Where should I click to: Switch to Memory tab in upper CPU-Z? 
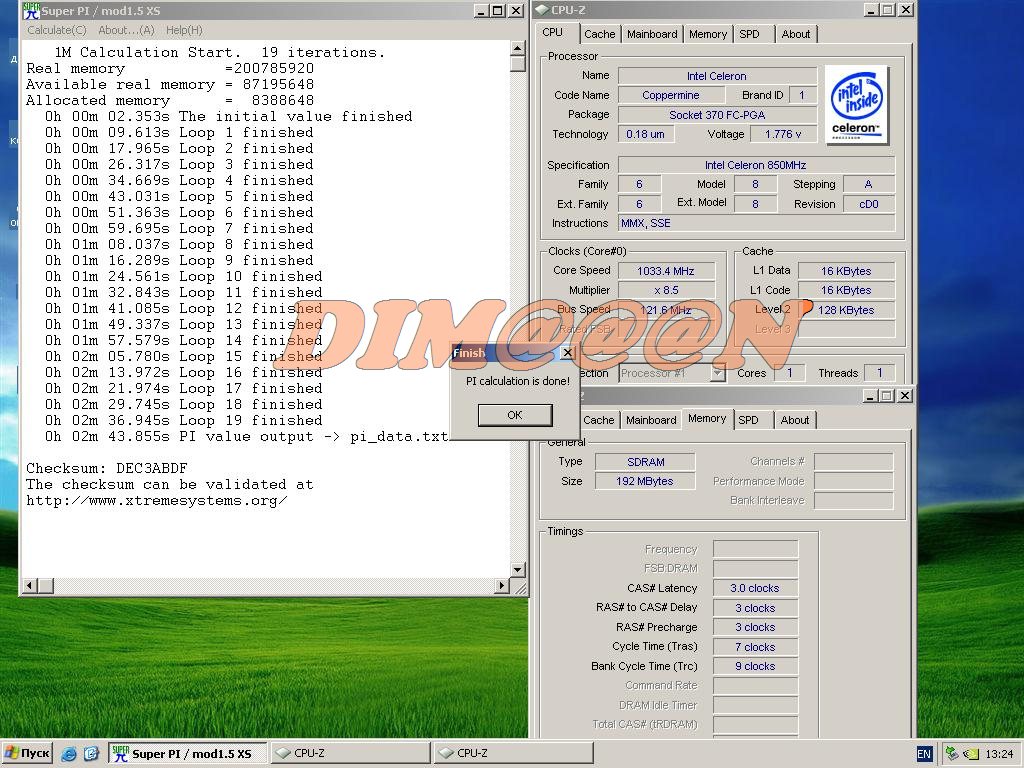708,34
